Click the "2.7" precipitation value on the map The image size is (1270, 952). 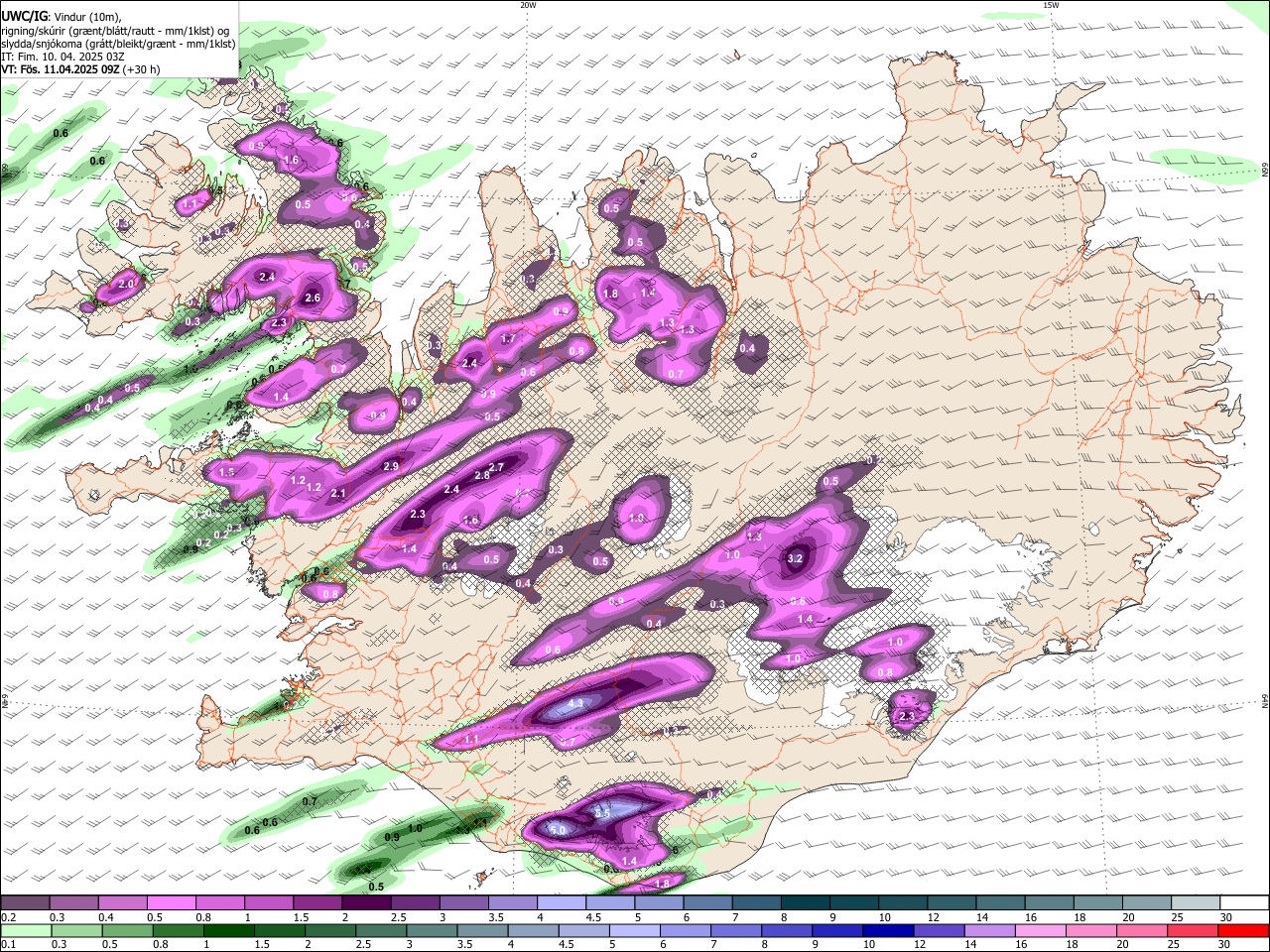[x=497, y=467]
